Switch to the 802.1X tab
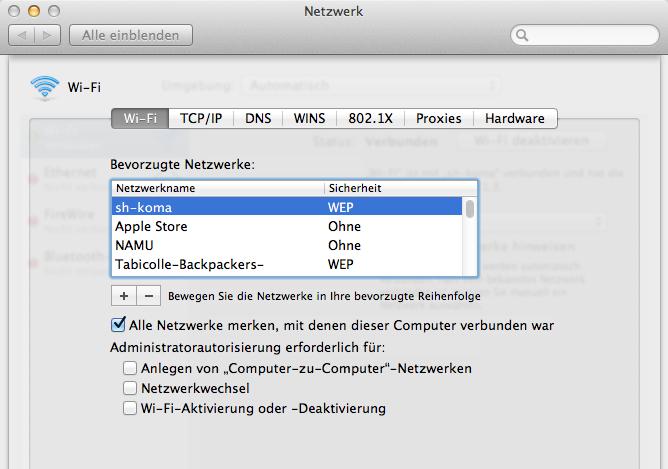 click(371, 118)
